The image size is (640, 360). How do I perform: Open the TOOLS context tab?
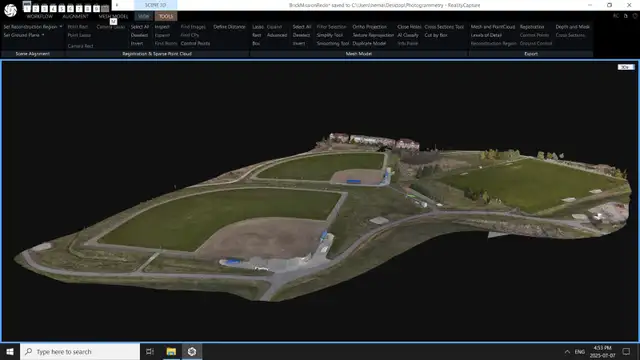[x=166, y=16]
